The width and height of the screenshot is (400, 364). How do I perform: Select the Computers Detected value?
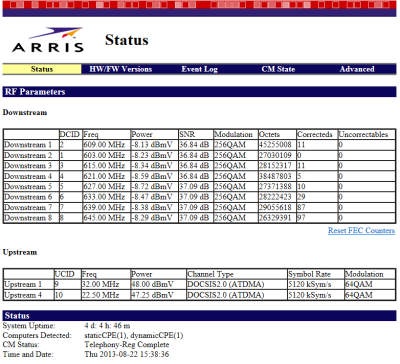(134, 335)
